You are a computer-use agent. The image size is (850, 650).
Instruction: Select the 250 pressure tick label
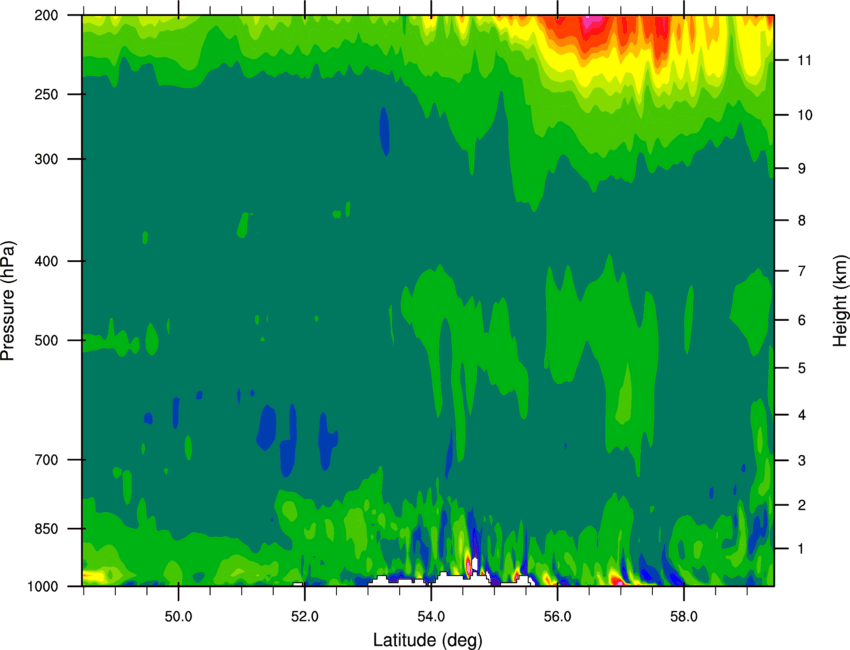(x=47, y=94)
